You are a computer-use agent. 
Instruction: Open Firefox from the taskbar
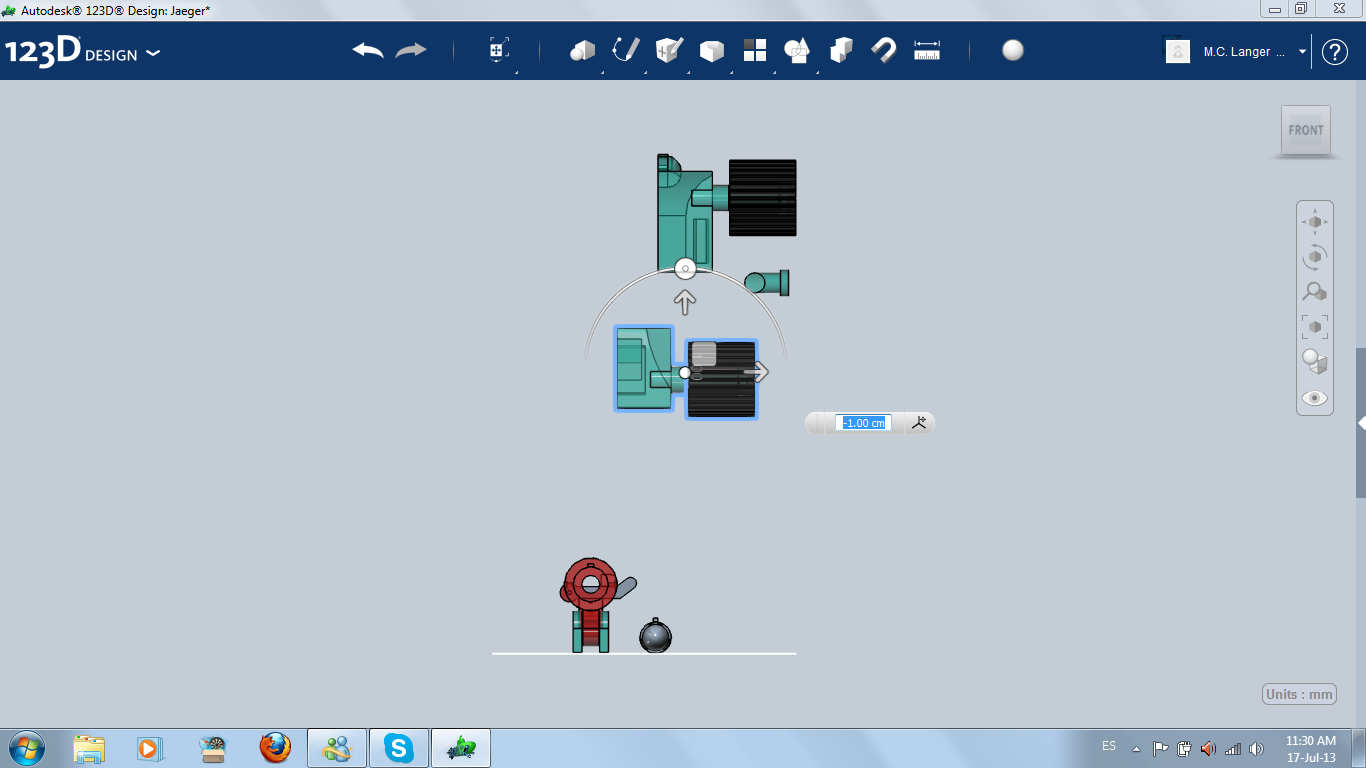(274, 748)
